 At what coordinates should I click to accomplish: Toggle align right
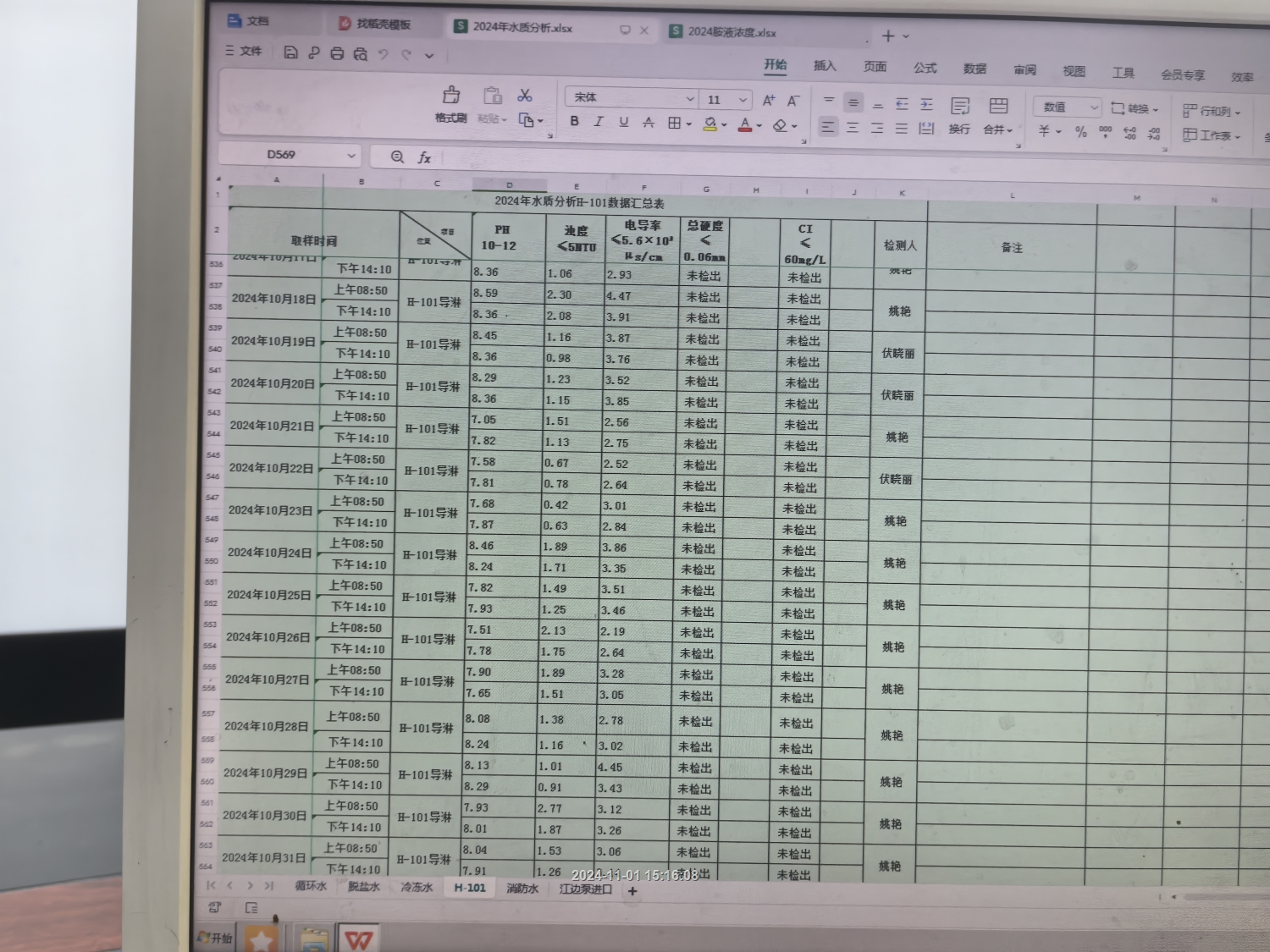[877, 129]
